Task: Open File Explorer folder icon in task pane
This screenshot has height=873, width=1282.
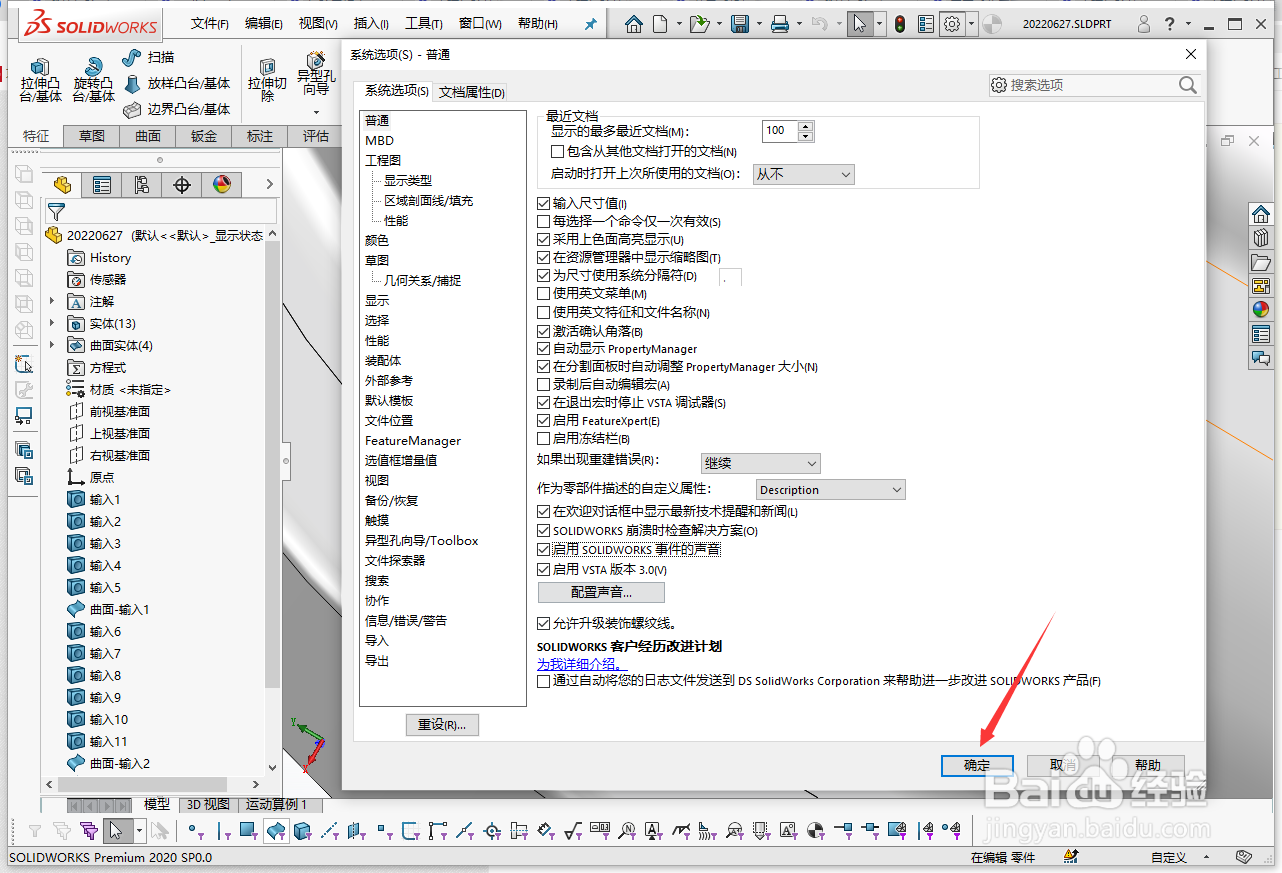Action: [x=1261, y=262]
